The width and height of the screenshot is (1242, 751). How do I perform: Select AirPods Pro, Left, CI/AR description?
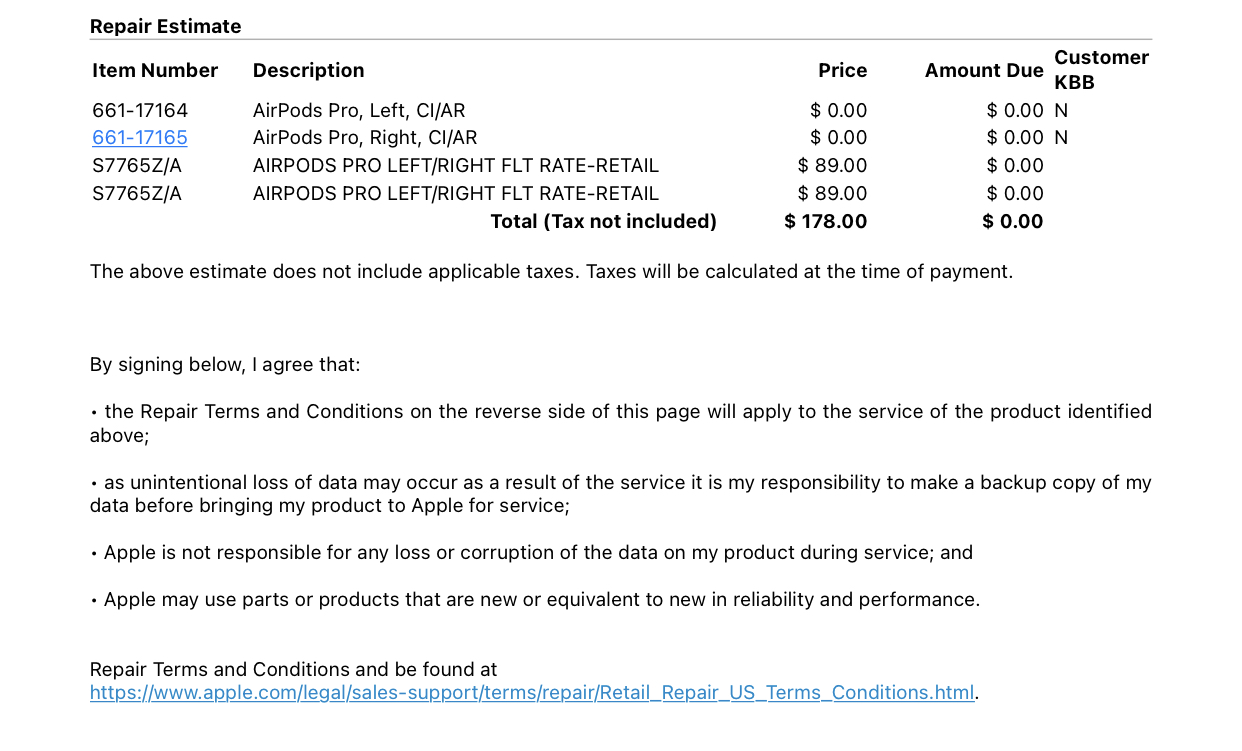coord(359,110)
